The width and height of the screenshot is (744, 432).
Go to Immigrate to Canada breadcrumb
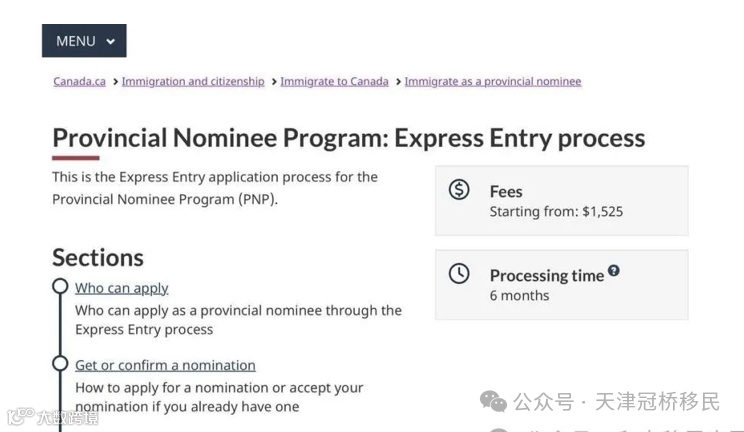[x=334, y=82]
